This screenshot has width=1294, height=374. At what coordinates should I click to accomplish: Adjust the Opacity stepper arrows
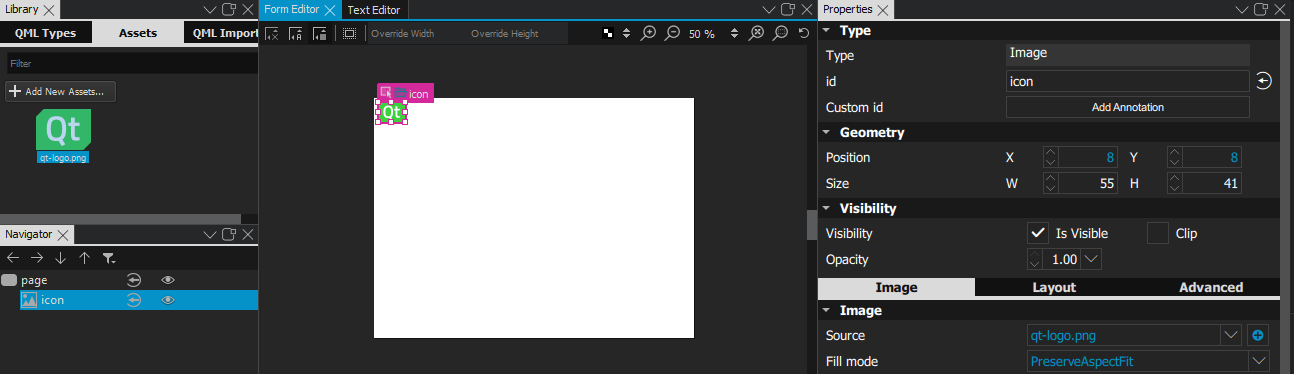tap(1034, 259)
